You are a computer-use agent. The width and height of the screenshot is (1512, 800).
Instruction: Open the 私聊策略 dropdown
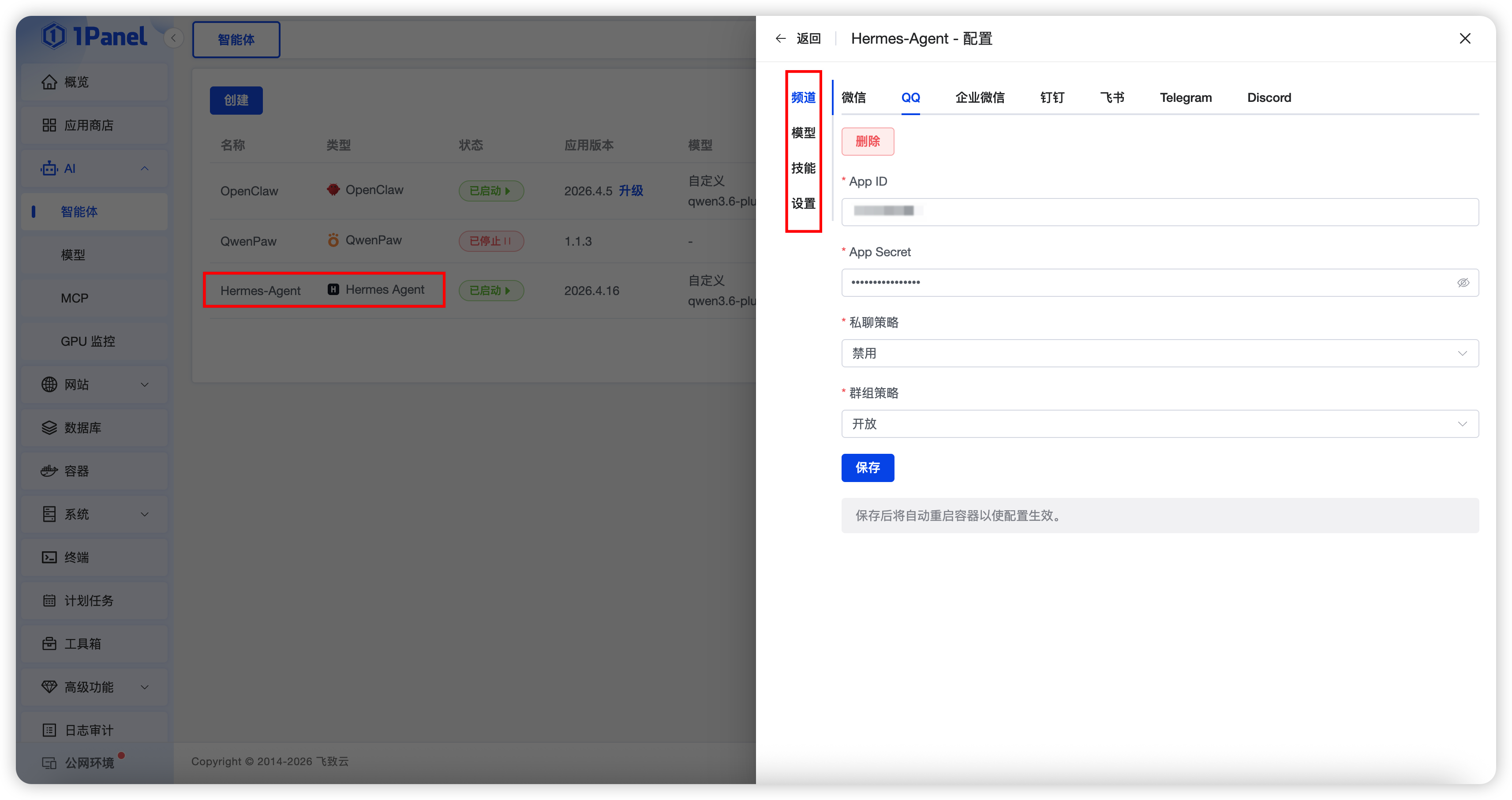1159,353
